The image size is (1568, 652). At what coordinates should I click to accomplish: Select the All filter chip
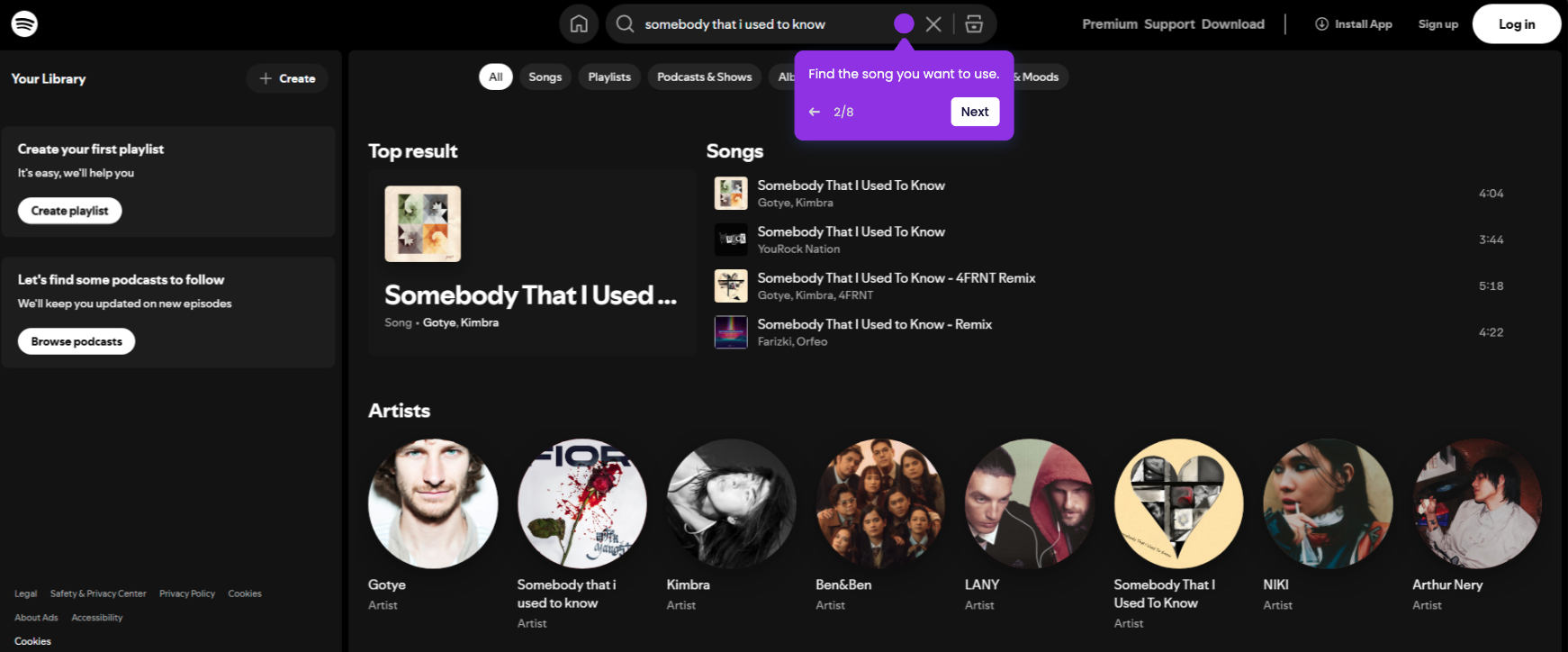pos(496,77)
